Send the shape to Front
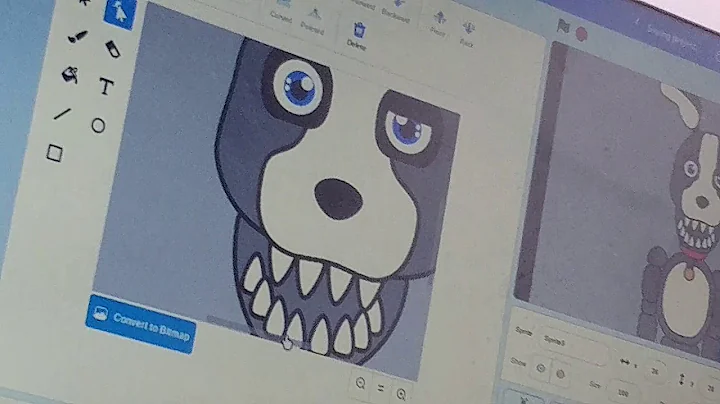720x404 pixels. (439, 24)
